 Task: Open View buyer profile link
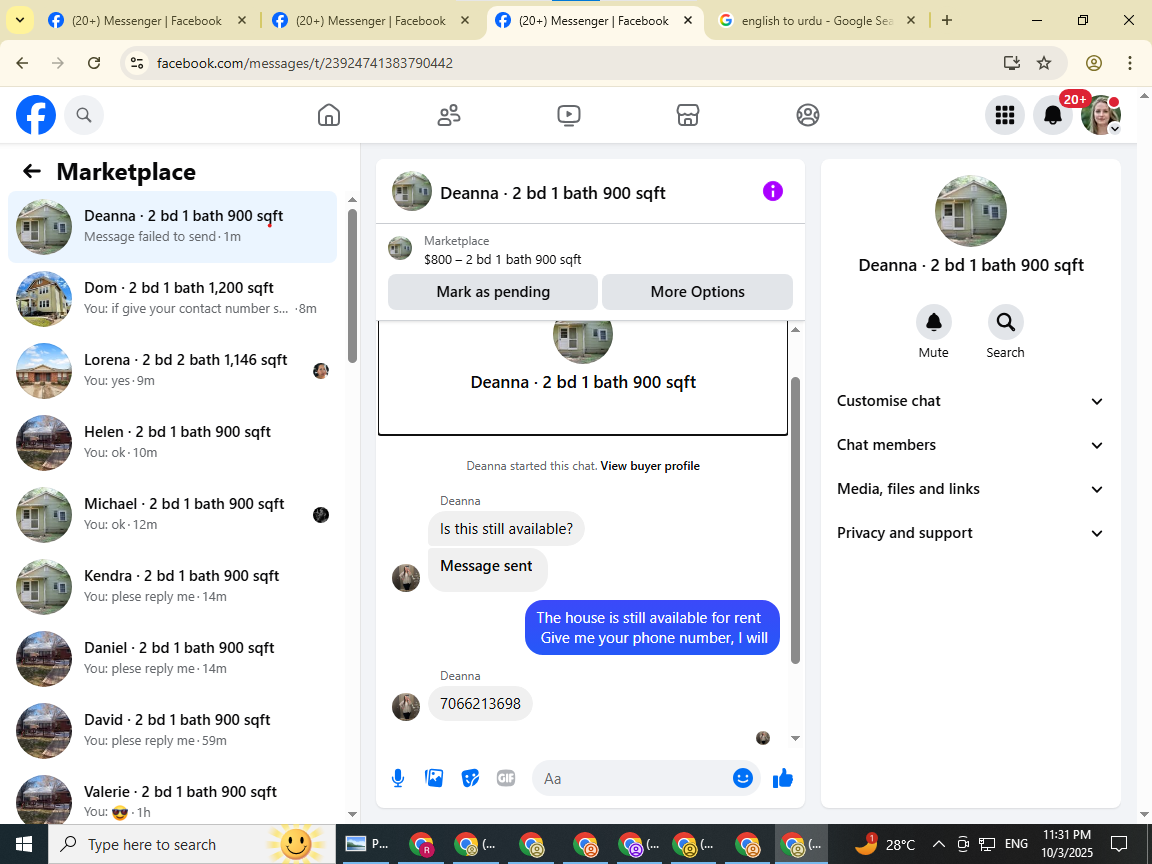tap(650, 466)
